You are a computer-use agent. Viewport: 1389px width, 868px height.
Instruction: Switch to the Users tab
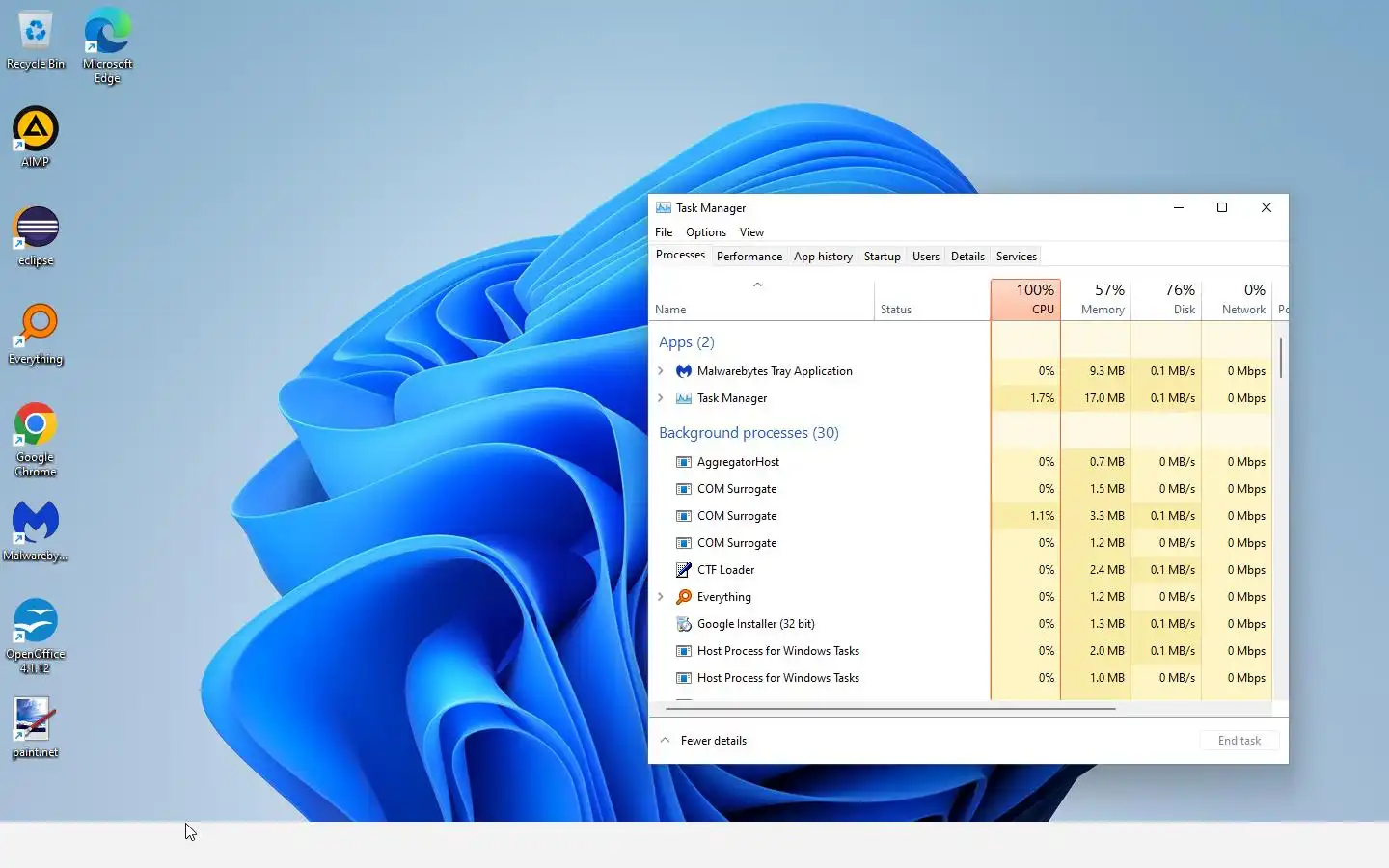(926, 257)
